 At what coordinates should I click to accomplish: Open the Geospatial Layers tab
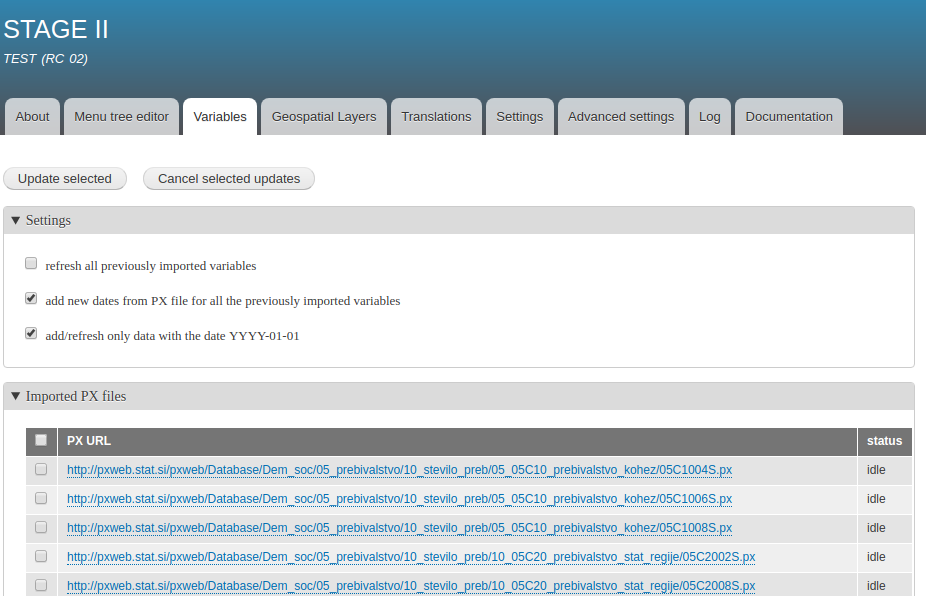[x=324, y=116]
